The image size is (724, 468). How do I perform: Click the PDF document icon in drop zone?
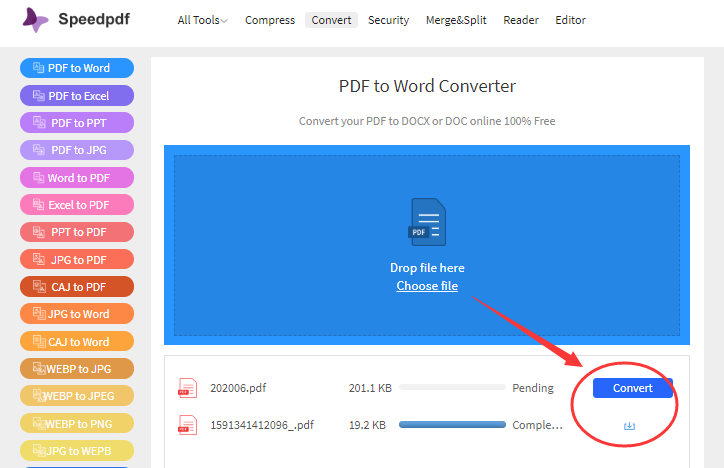tap(427, 222)
